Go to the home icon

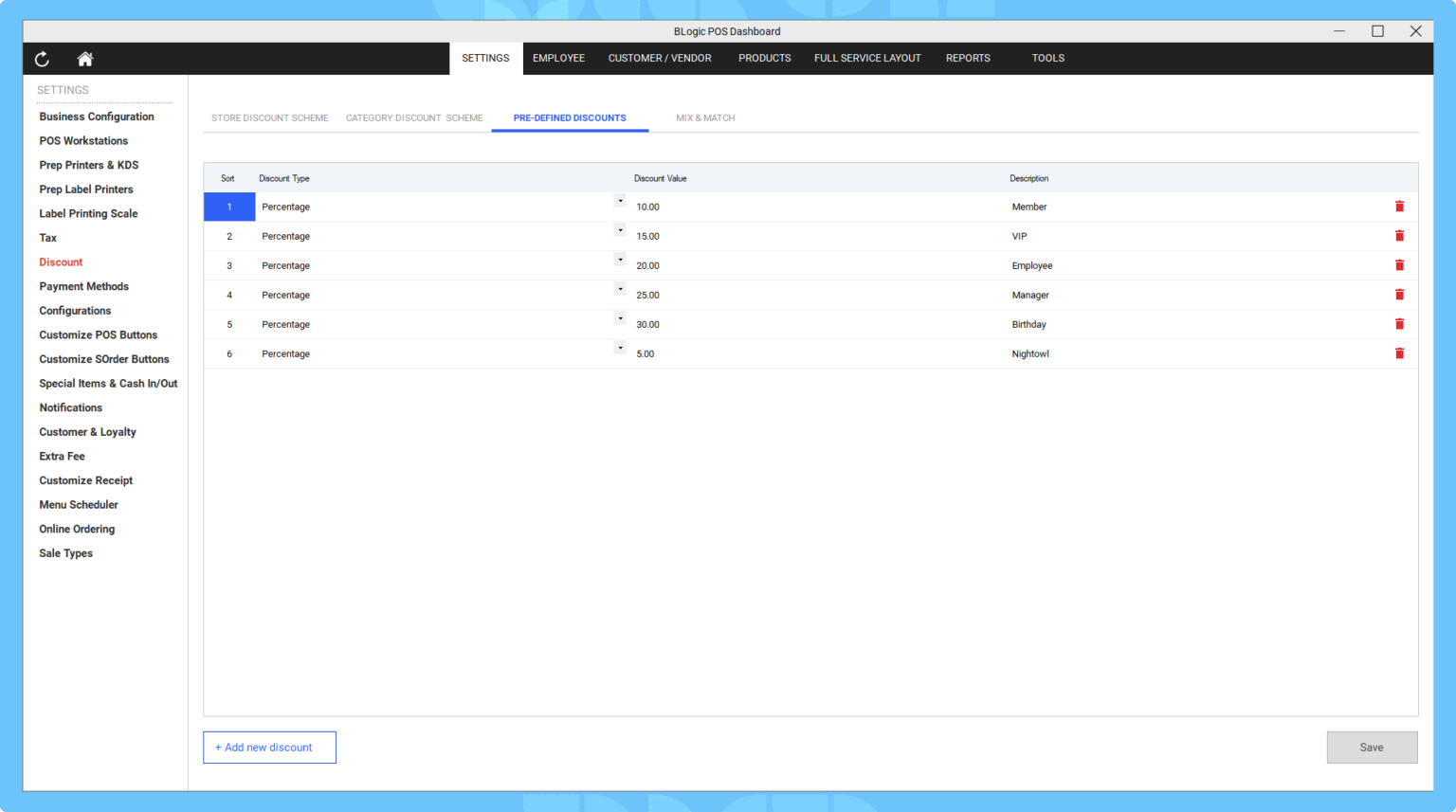[85, 59]
